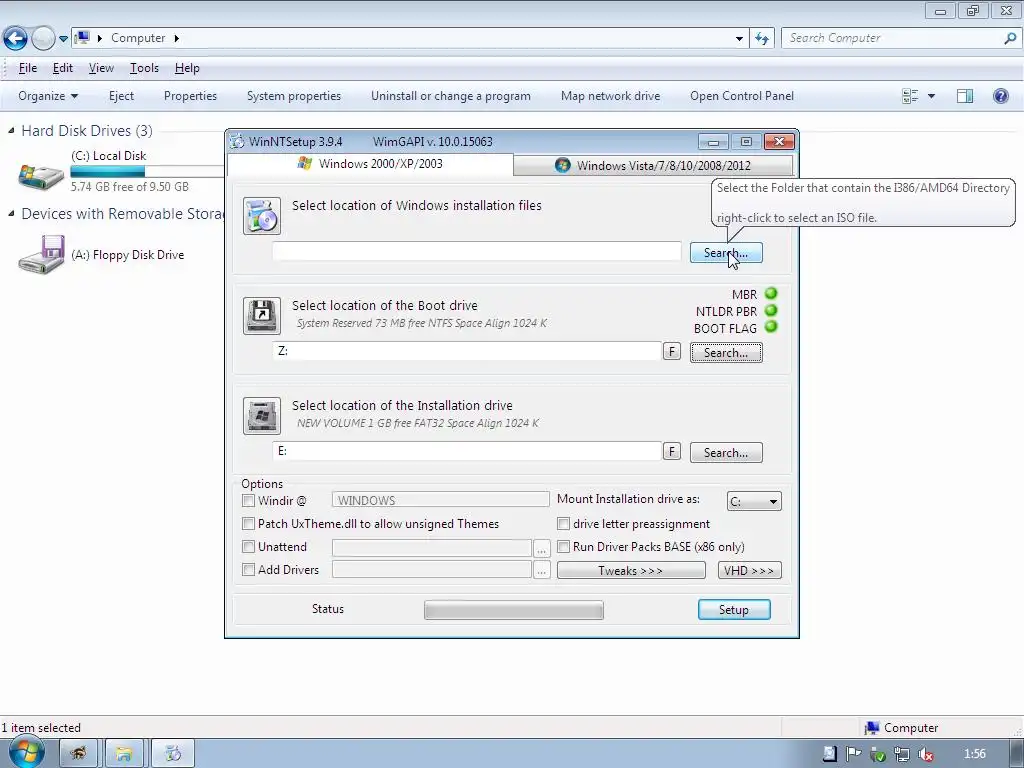Click the Explorer forward navigation arrow
Screen dimensions: 1024x768
click(43, 39)
